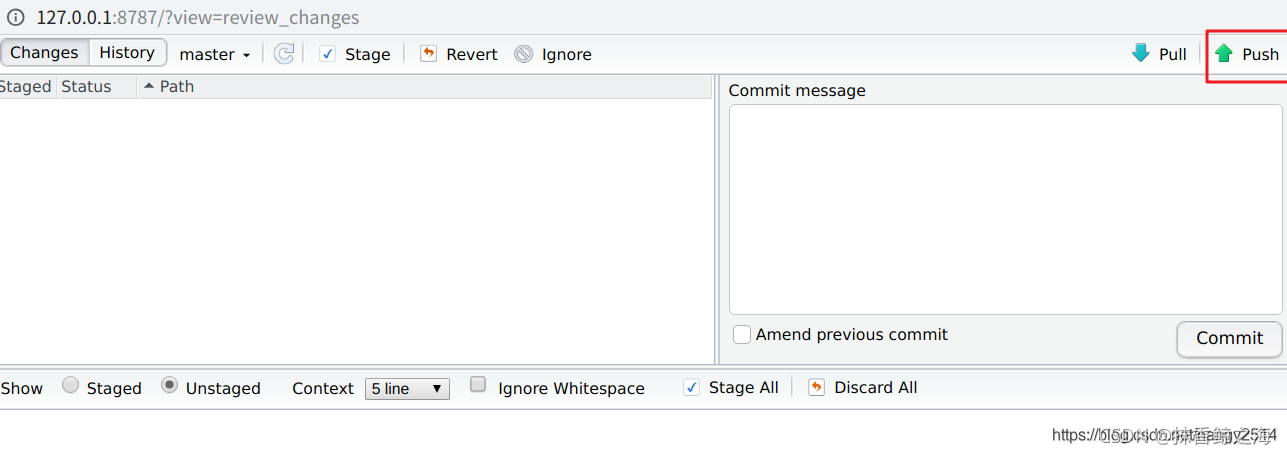Click the Revert icon in toolbar

429,54
